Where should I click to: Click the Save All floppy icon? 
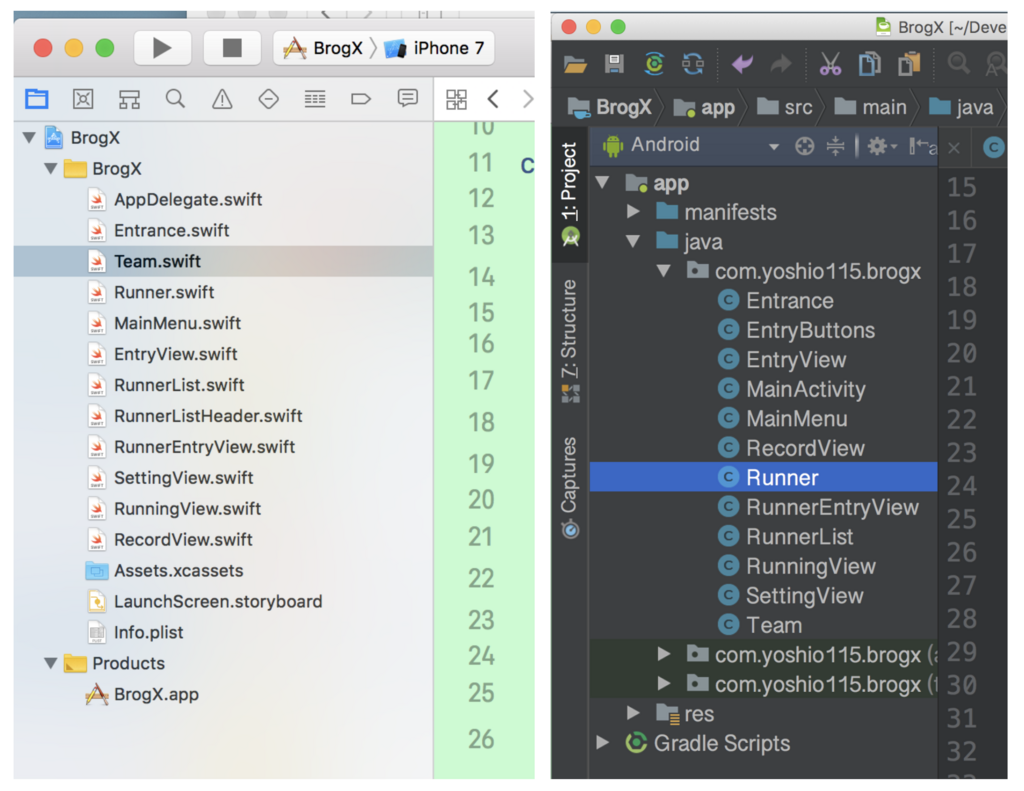tap(615, 64)
